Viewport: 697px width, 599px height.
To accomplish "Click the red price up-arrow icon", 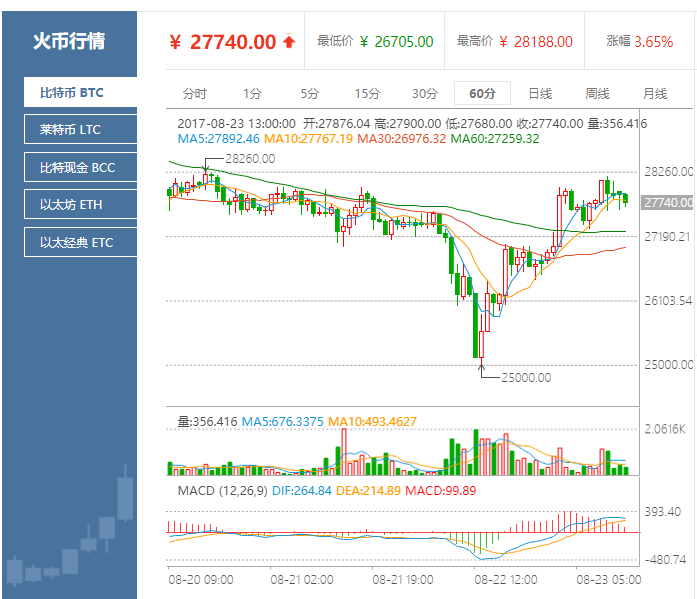I will (289, 41).
